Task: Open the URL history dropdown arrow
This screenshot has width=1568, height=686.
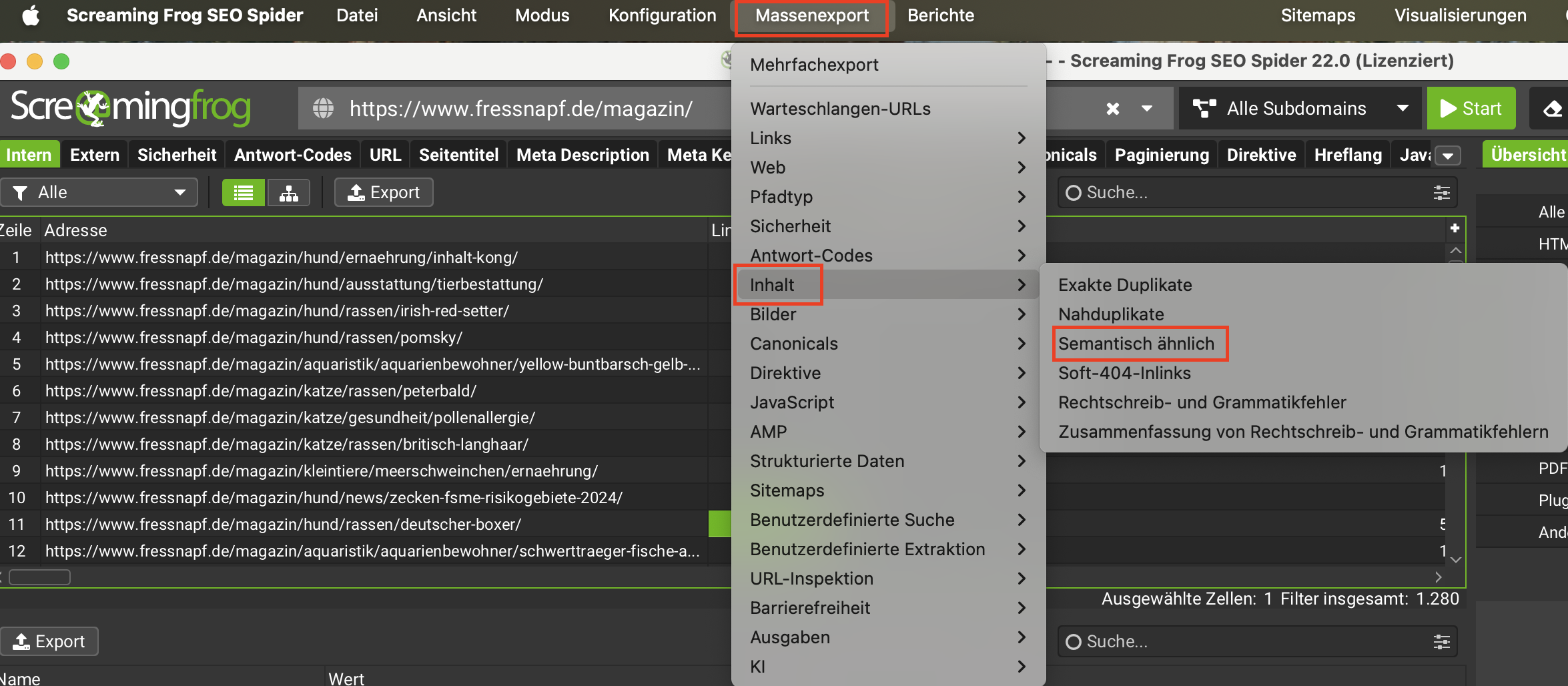Action: [1147, 108]
